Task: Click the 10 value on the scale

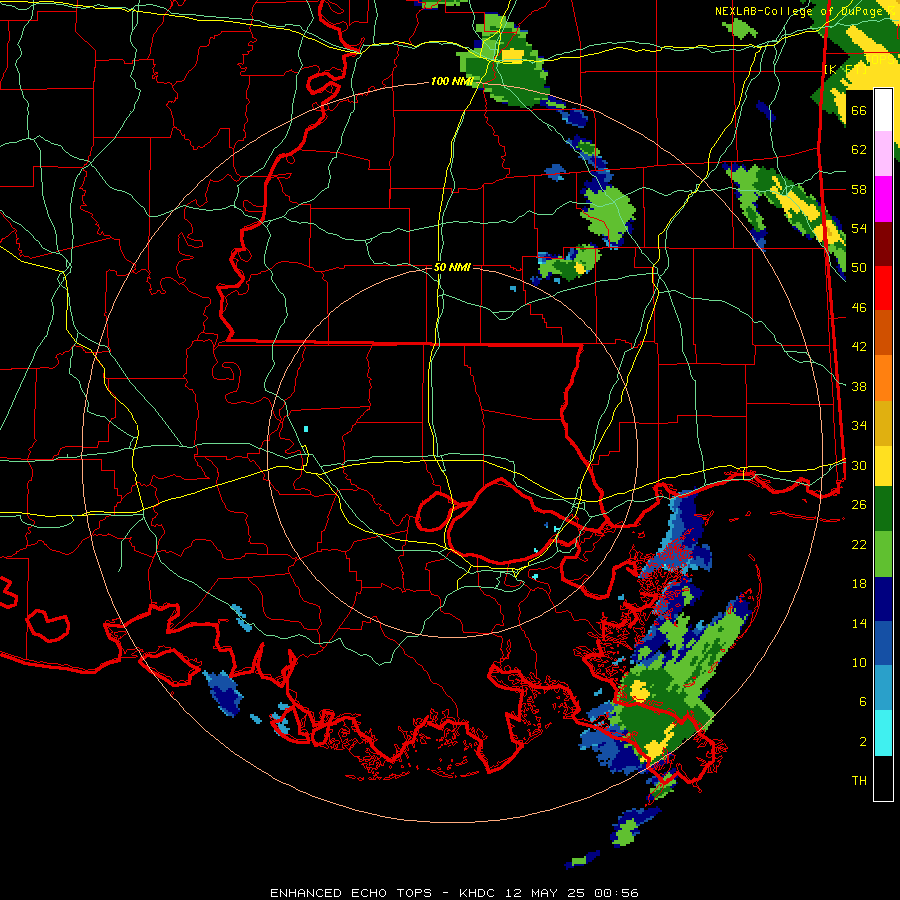Action: tap(859, 662)
